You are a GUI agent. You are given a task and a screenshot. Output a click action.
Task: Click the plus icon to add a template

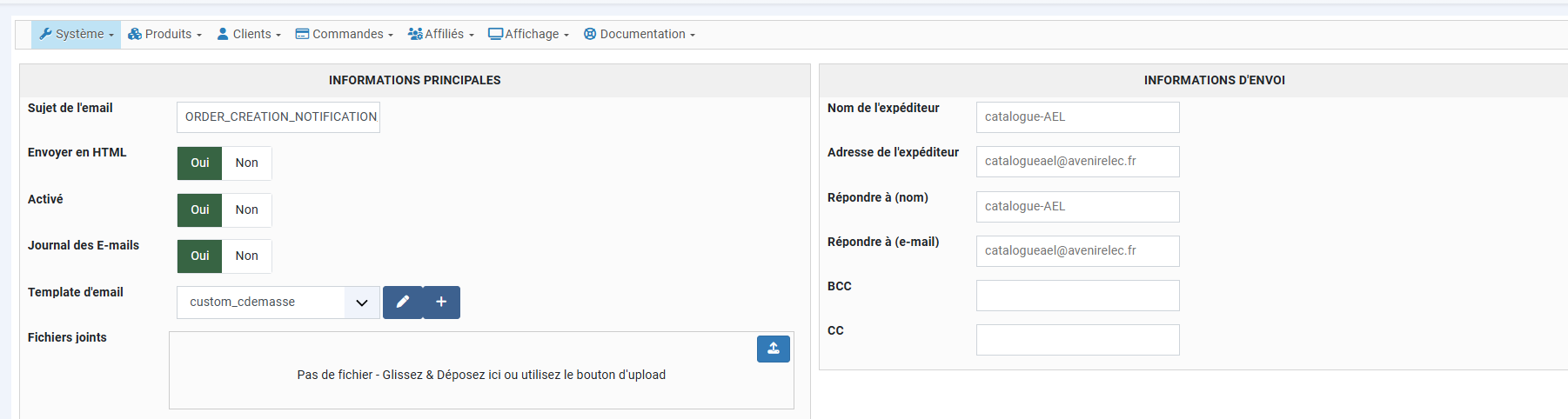441,303
